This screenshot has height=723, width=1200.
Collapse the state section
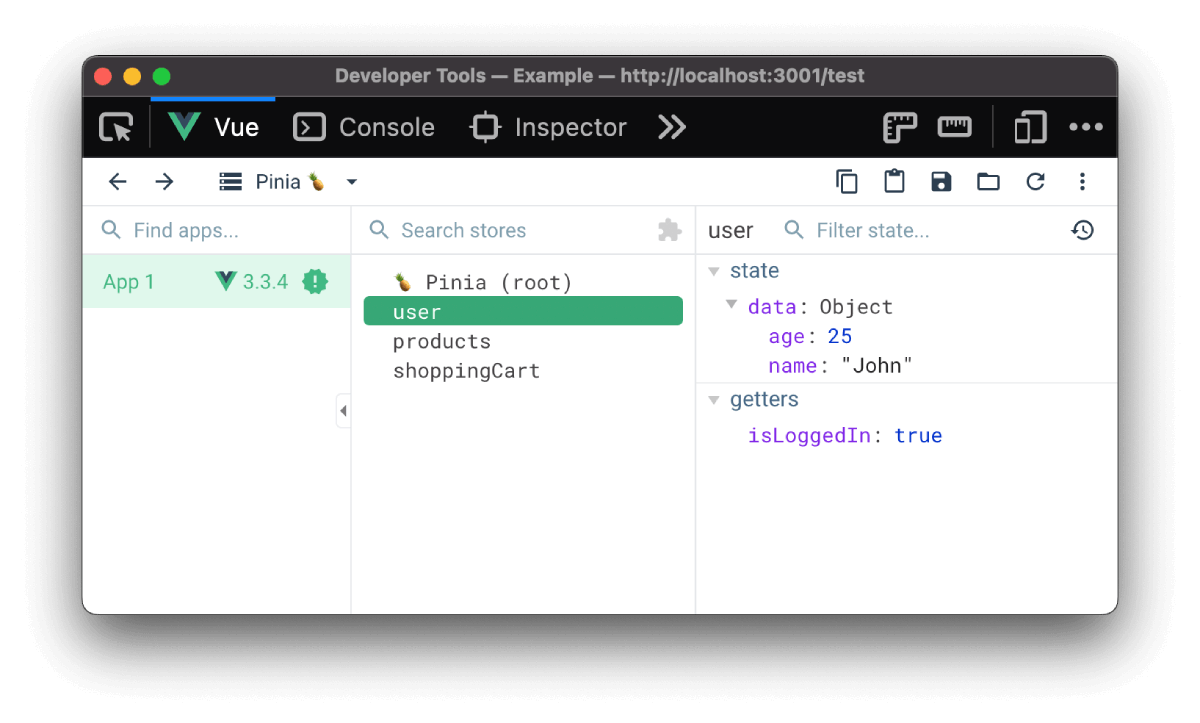coord(714,271)
